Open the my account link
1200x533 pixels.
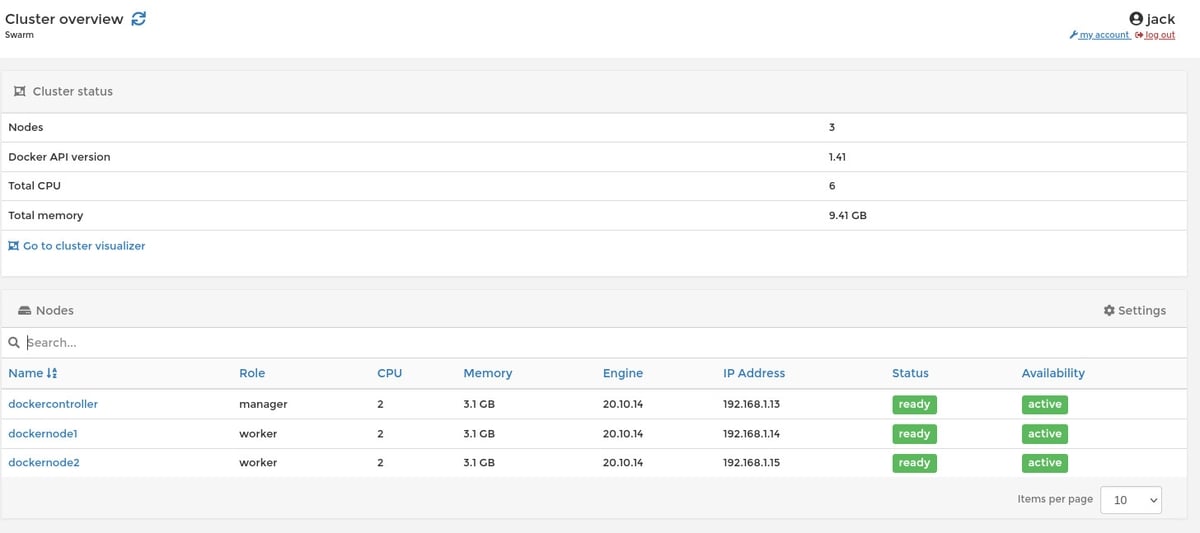point(1100,35)
